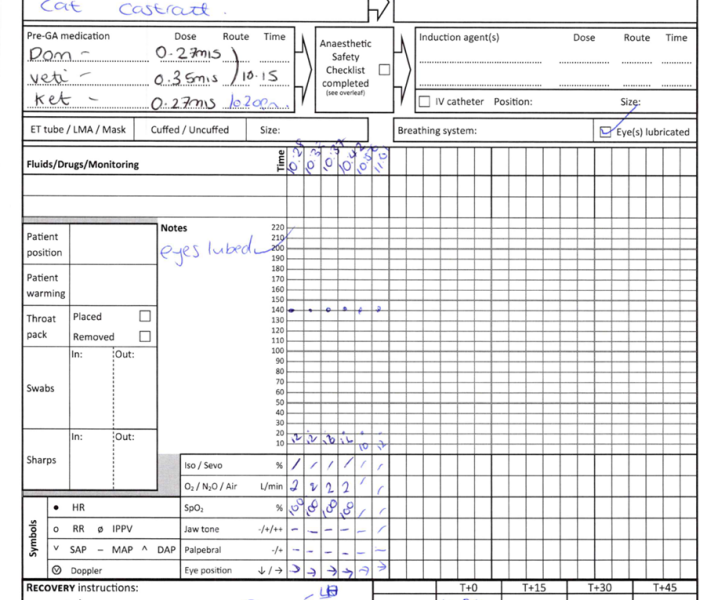
Task: Click the 'Induction agent(s)' heading
Action: coord(459,37)
